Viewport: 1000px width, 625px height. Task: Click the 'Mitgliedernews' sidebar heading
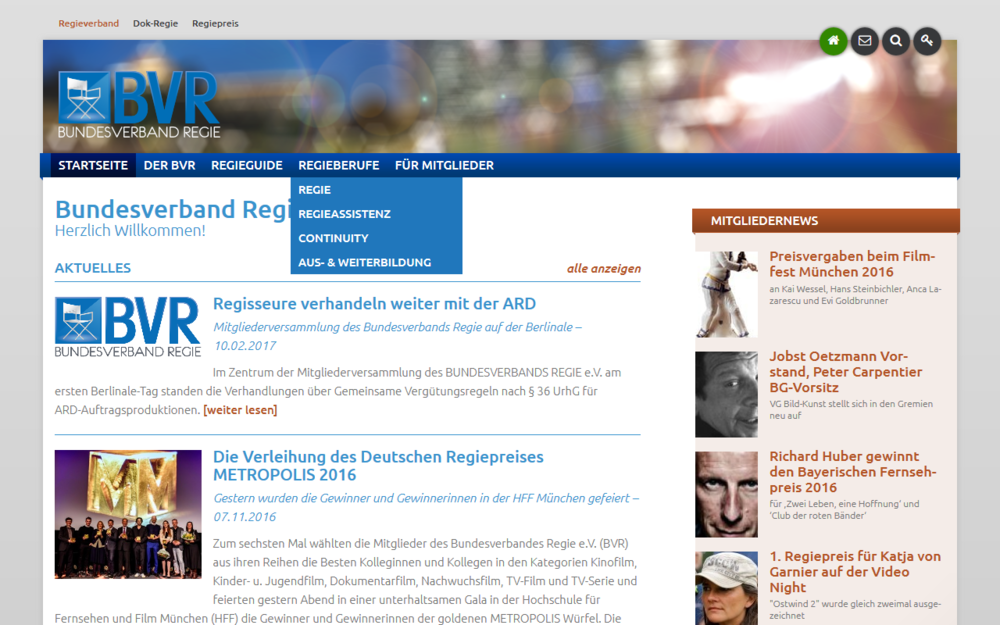coord(826,221)
